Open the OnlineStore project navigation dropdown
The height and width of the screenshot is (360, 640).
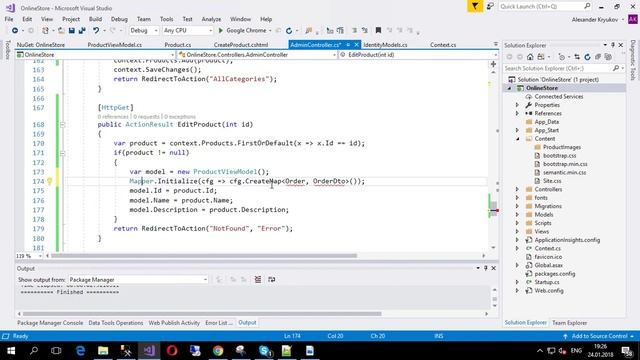point(95,55)
